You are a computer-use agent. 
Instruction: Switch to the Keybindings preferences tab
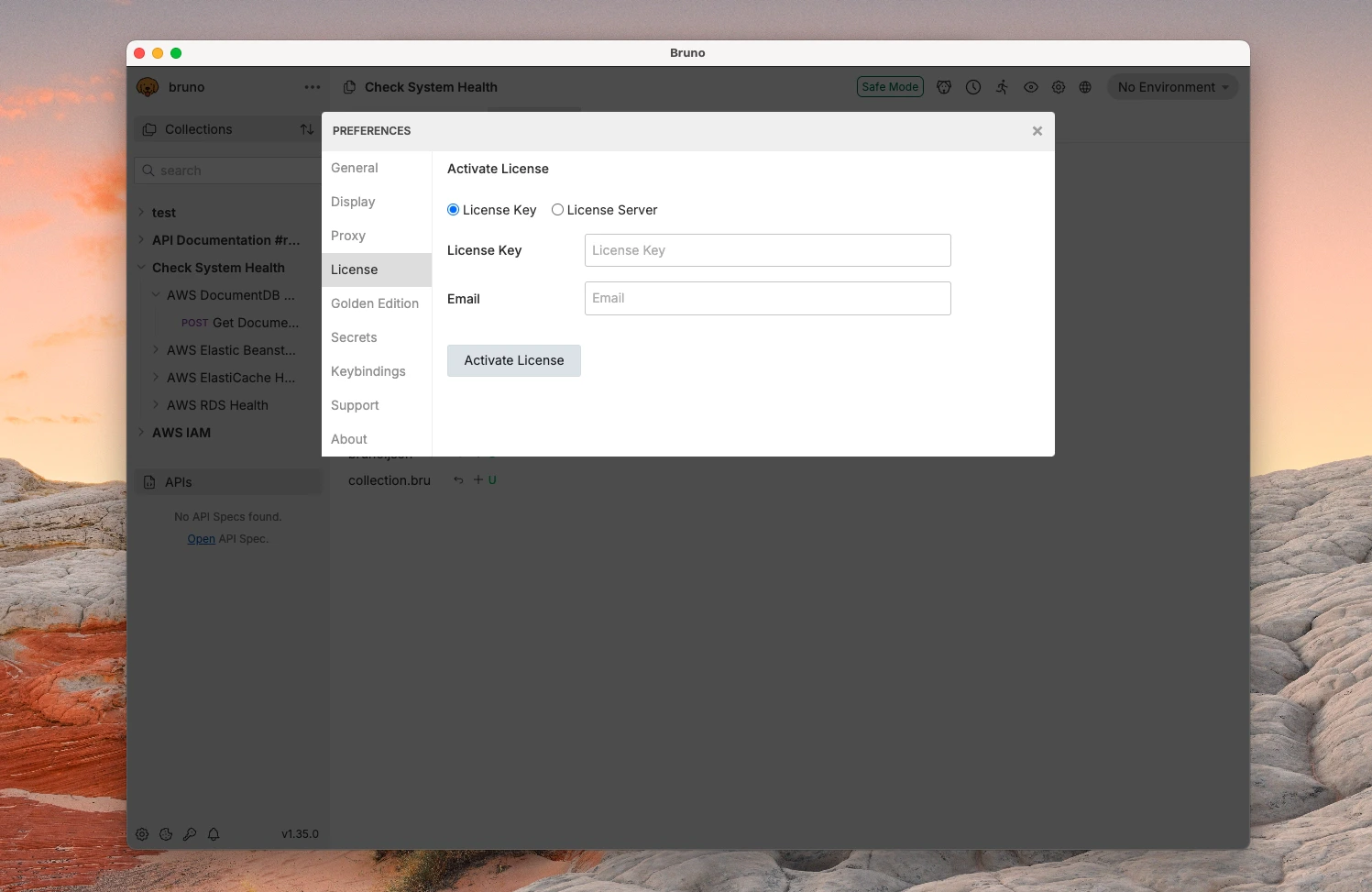[368, 371]
